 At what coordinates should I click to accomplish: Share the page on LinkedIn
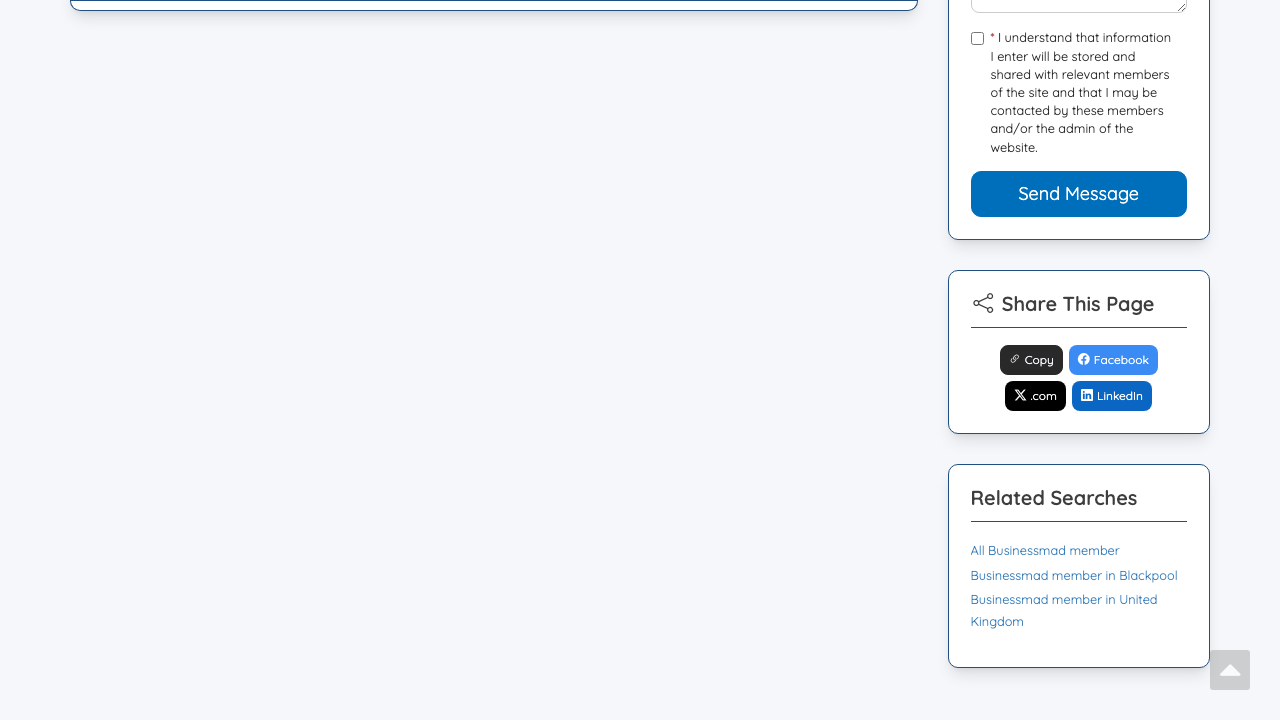click(1112, 396)
